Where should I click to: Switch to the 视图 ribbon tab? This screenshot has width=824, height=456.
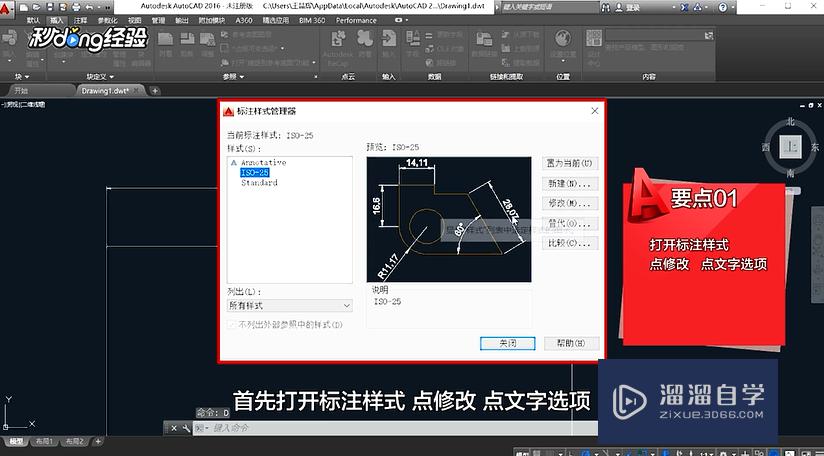click(135, 20)
